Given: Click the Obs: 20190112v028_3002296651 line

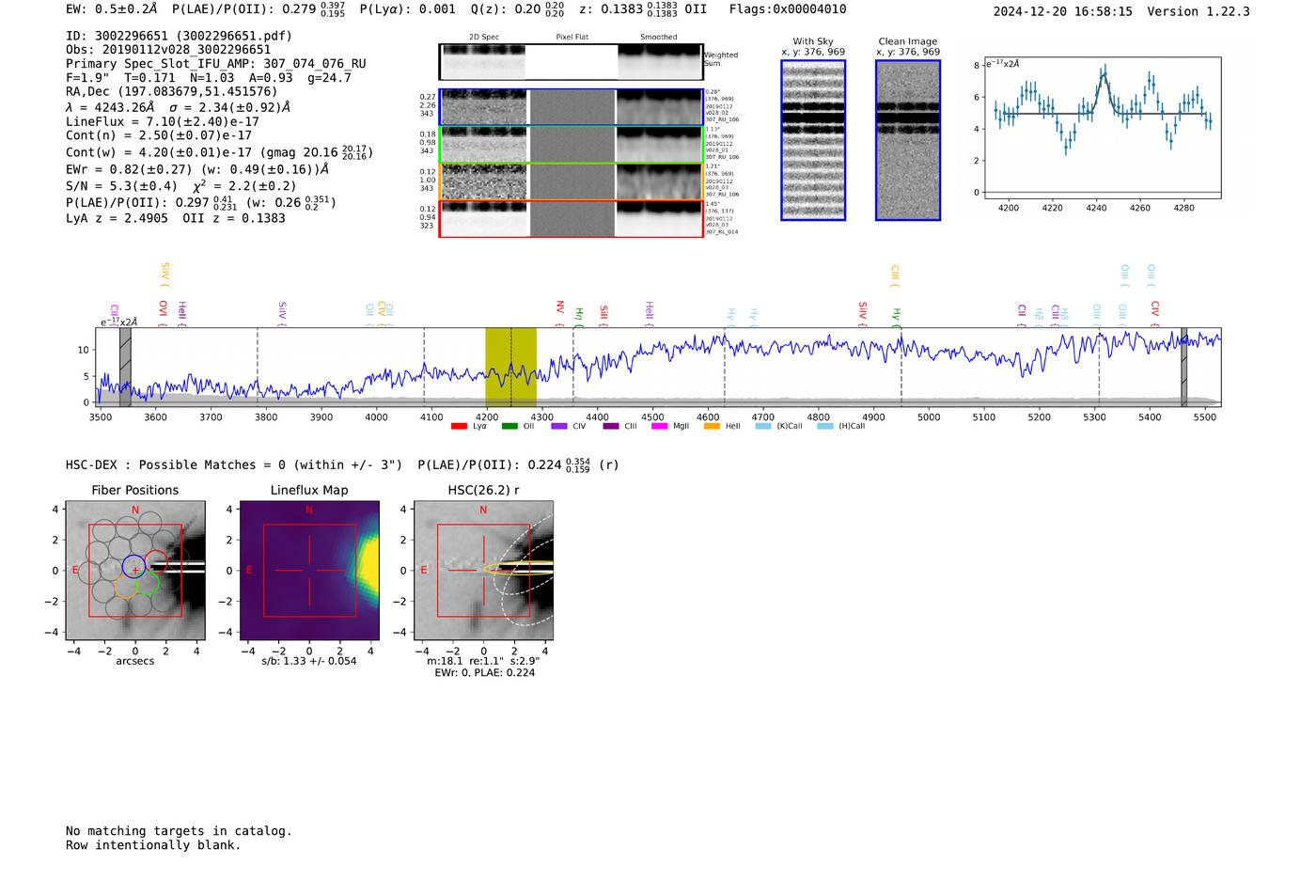Looking at the screenshot, I should (x=168, y=50).
